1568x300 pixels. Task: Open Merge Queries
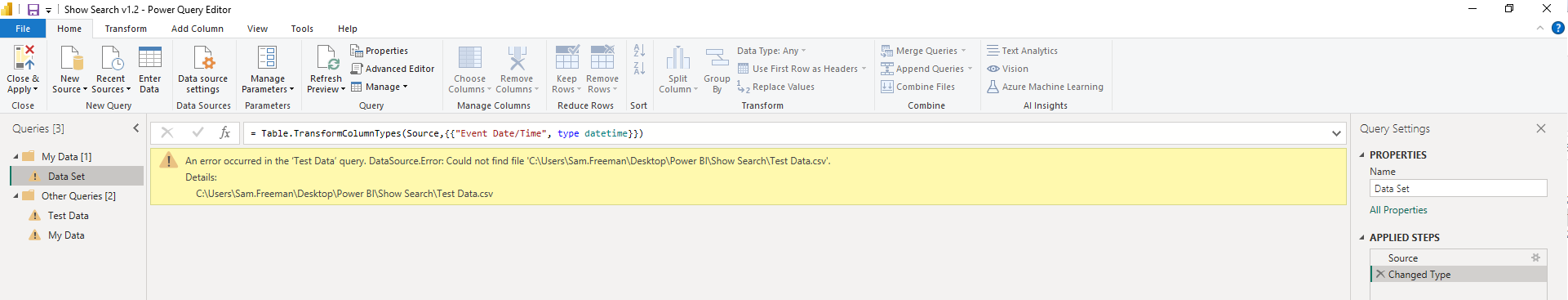923,51
